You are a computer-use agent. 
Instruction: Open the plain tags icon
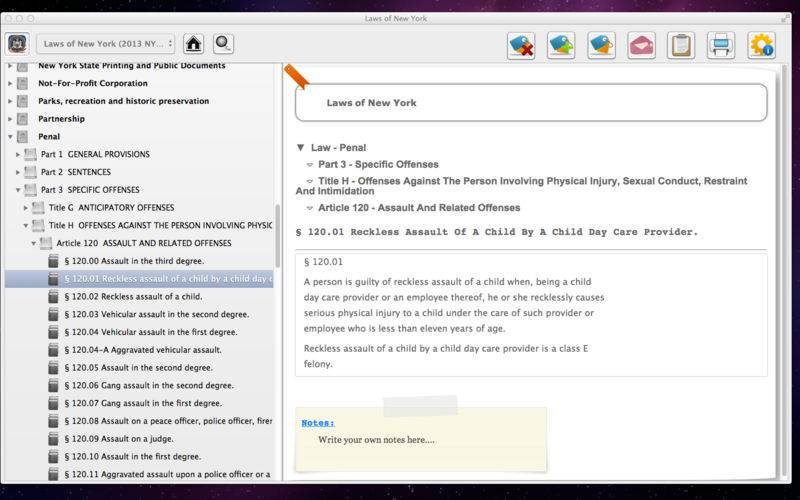tap(601, 45)
